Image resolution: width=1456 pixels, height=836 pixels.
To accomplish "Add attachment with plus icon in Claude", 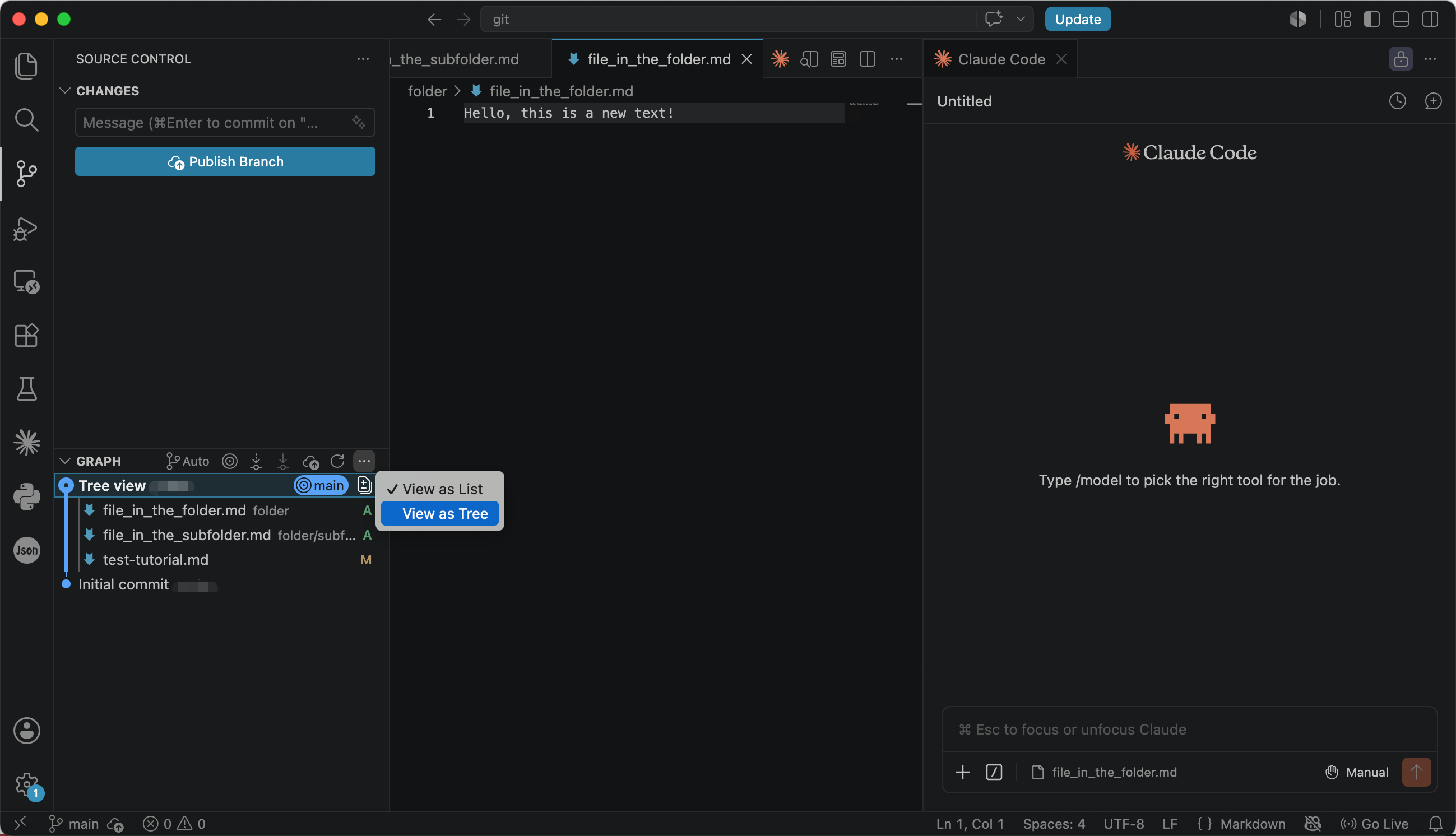I will pos(963,772).
